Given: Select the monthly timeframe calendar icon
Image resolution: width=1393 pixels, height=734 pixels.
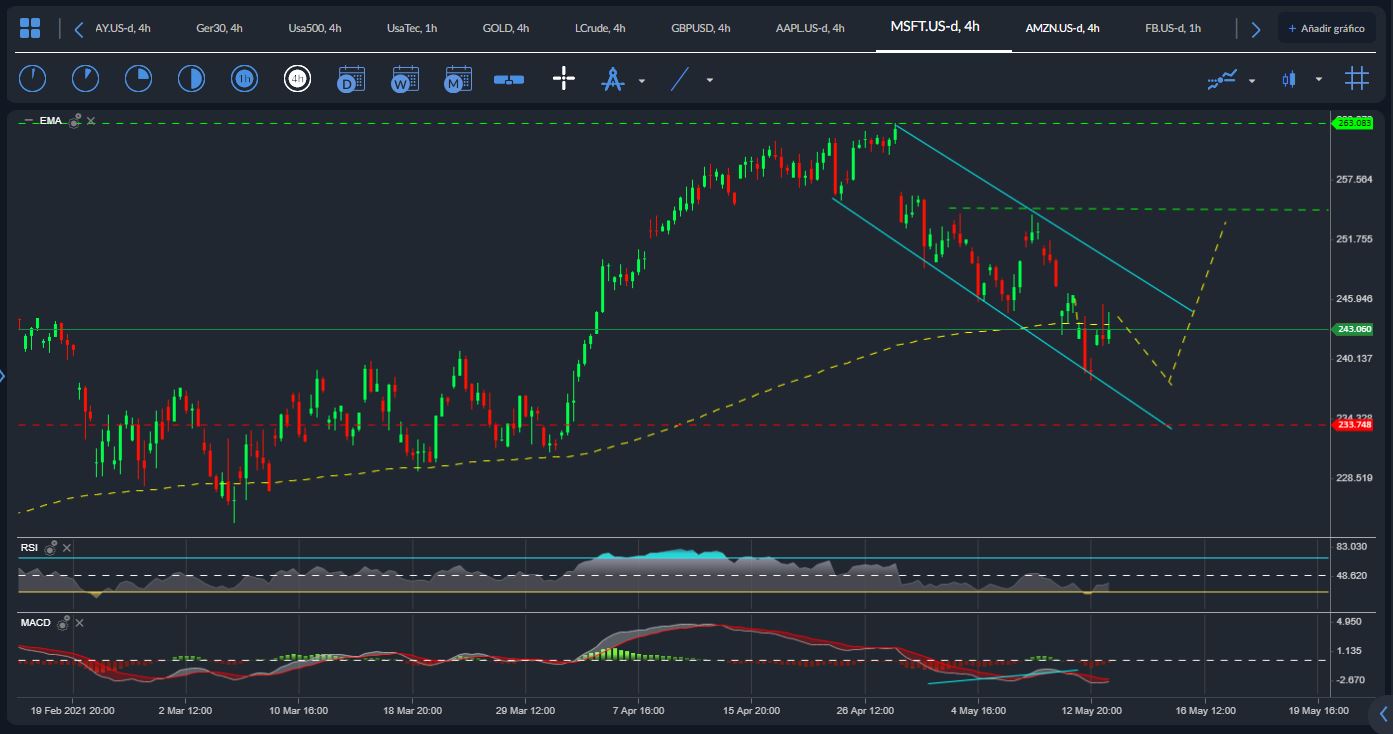Looking at the screenshot, I should (x=458, y=79).
